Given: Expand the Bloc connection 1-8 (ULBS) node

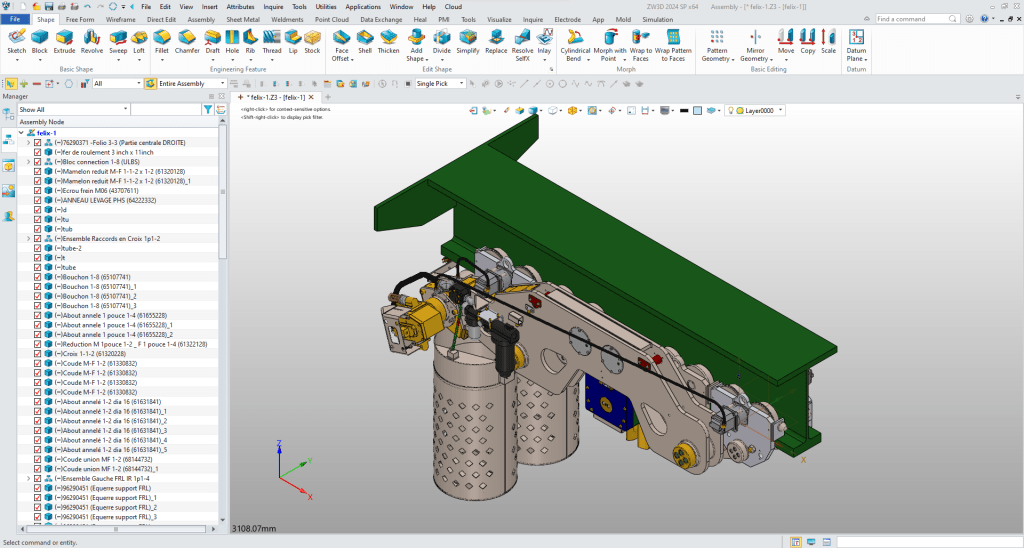Looking at the screenshot, I should 28,162.
